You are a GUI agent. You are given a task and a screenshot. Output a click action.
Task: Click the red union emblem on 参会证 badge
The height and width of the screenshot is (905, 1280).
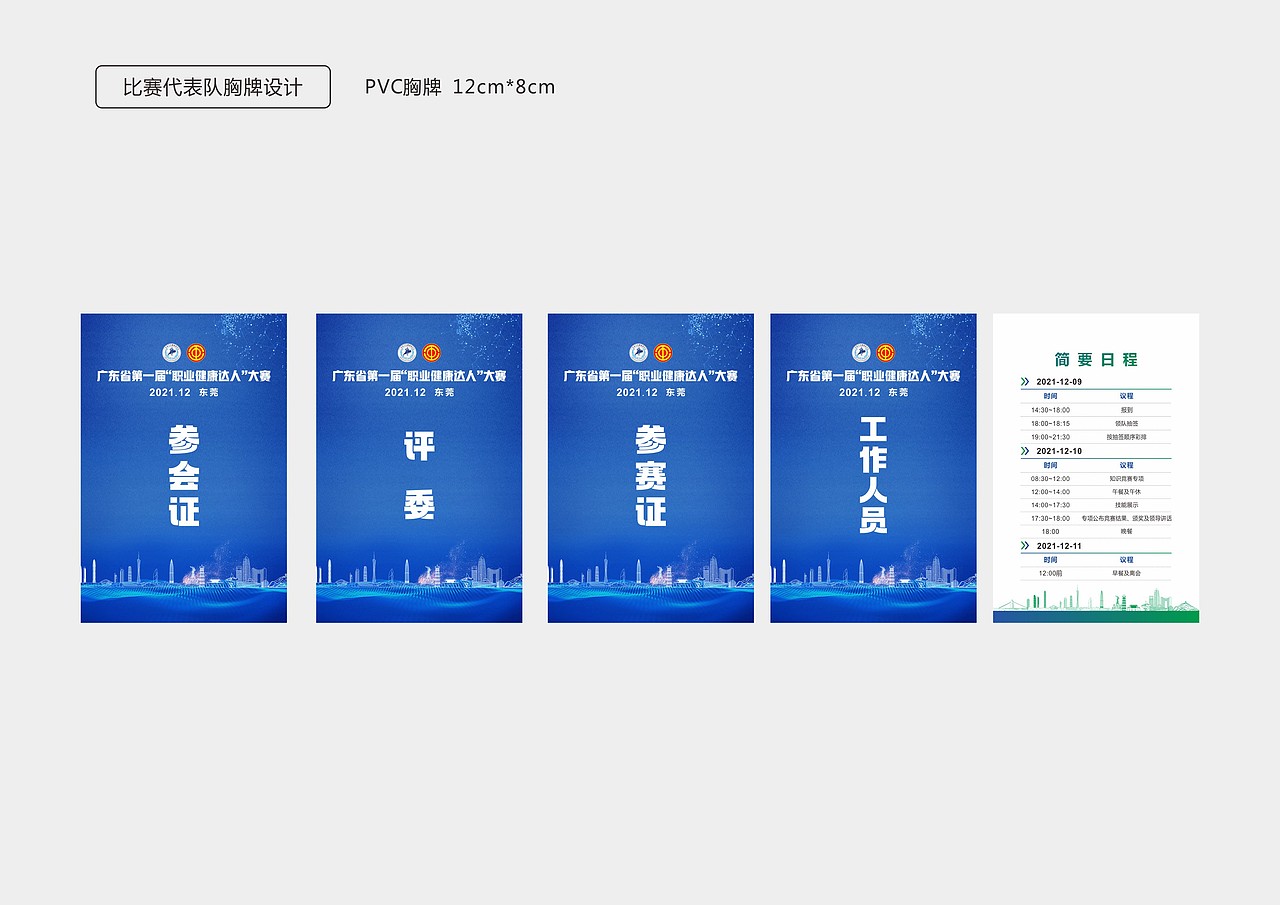196,352
